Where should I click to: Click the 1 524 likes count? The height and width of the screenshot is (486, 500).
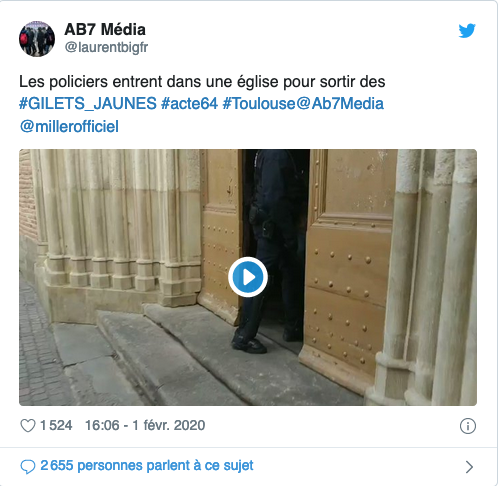click(56, 426)
